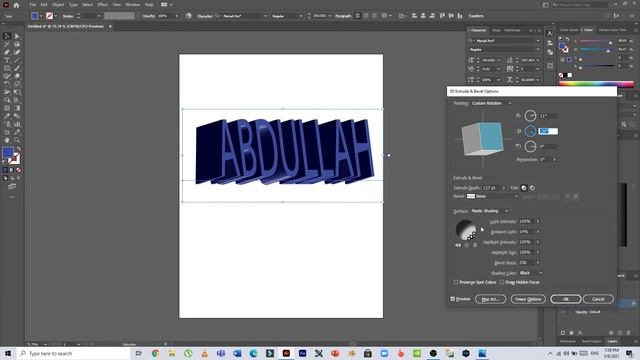
Task: Turn cap off for hollow appearance
Action: [x=532, y=188]
